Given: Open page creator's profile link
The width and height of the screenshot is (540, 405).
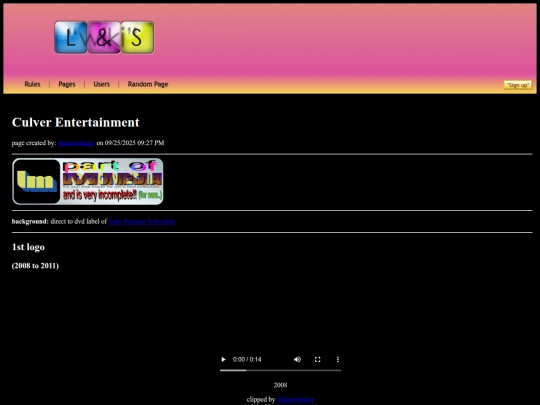Looking at the screenshot, I should pyautogui.click(x=76, y=143).
